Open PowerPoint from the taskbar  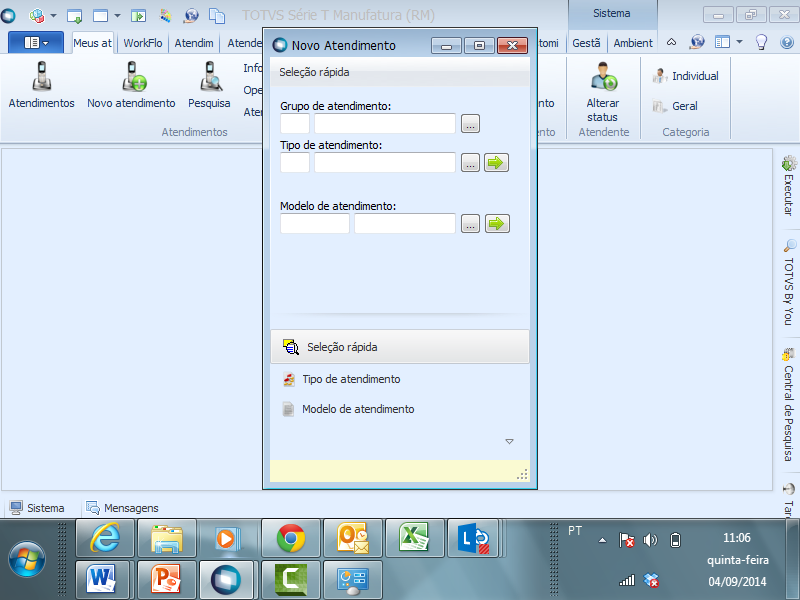pyautogui.click(x=166, y=580)
